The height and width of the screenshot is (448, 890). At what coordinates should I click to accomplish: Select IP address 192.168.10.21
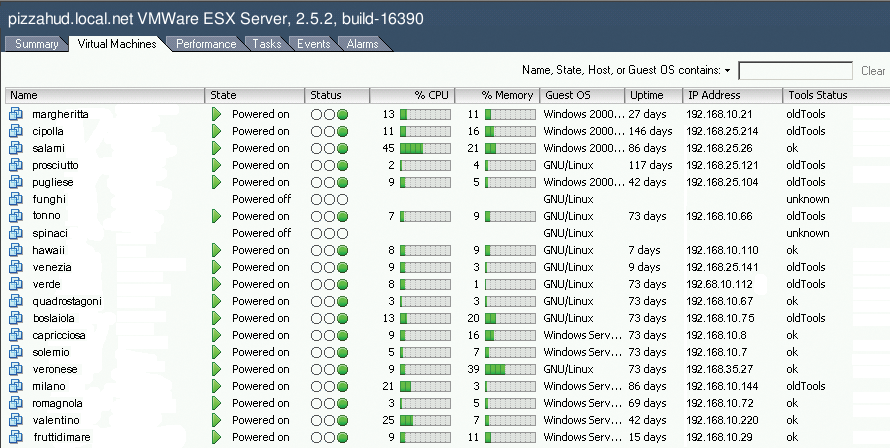pos(719,114)
